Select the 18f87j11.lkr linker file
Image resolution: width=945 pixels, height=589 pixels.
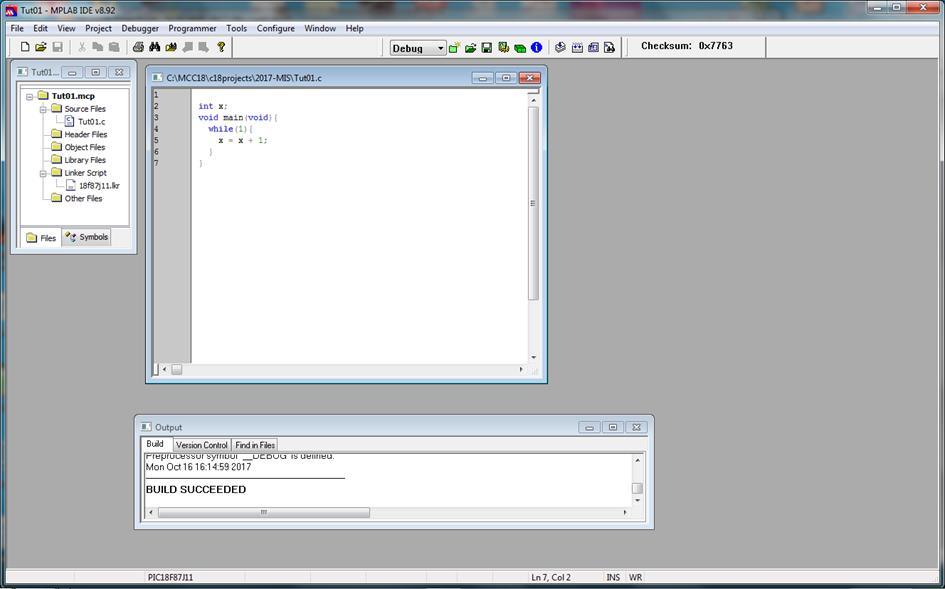point(99,186)
